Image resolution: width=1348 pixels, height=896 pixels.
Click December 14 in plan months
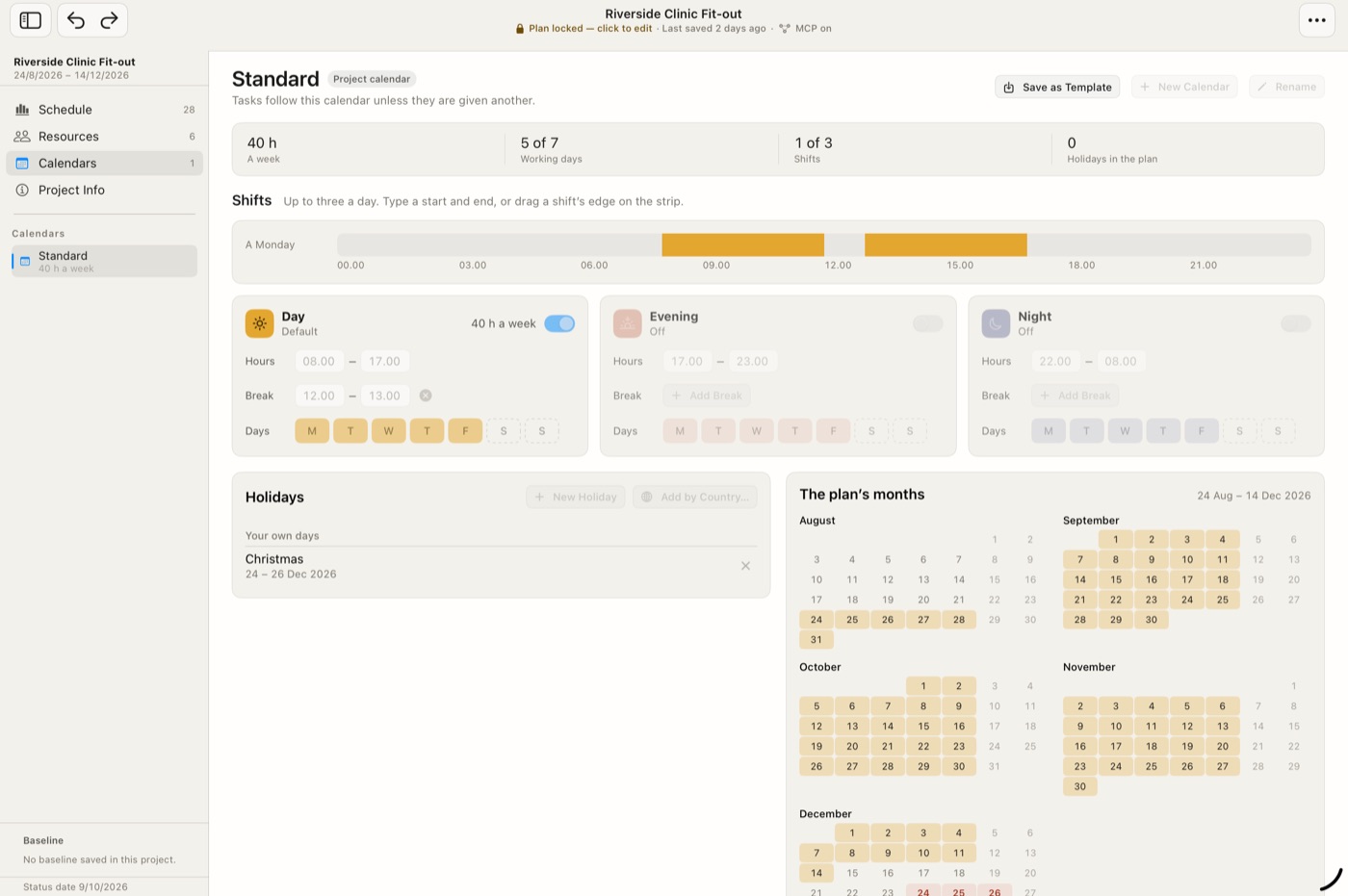[817, 873]
